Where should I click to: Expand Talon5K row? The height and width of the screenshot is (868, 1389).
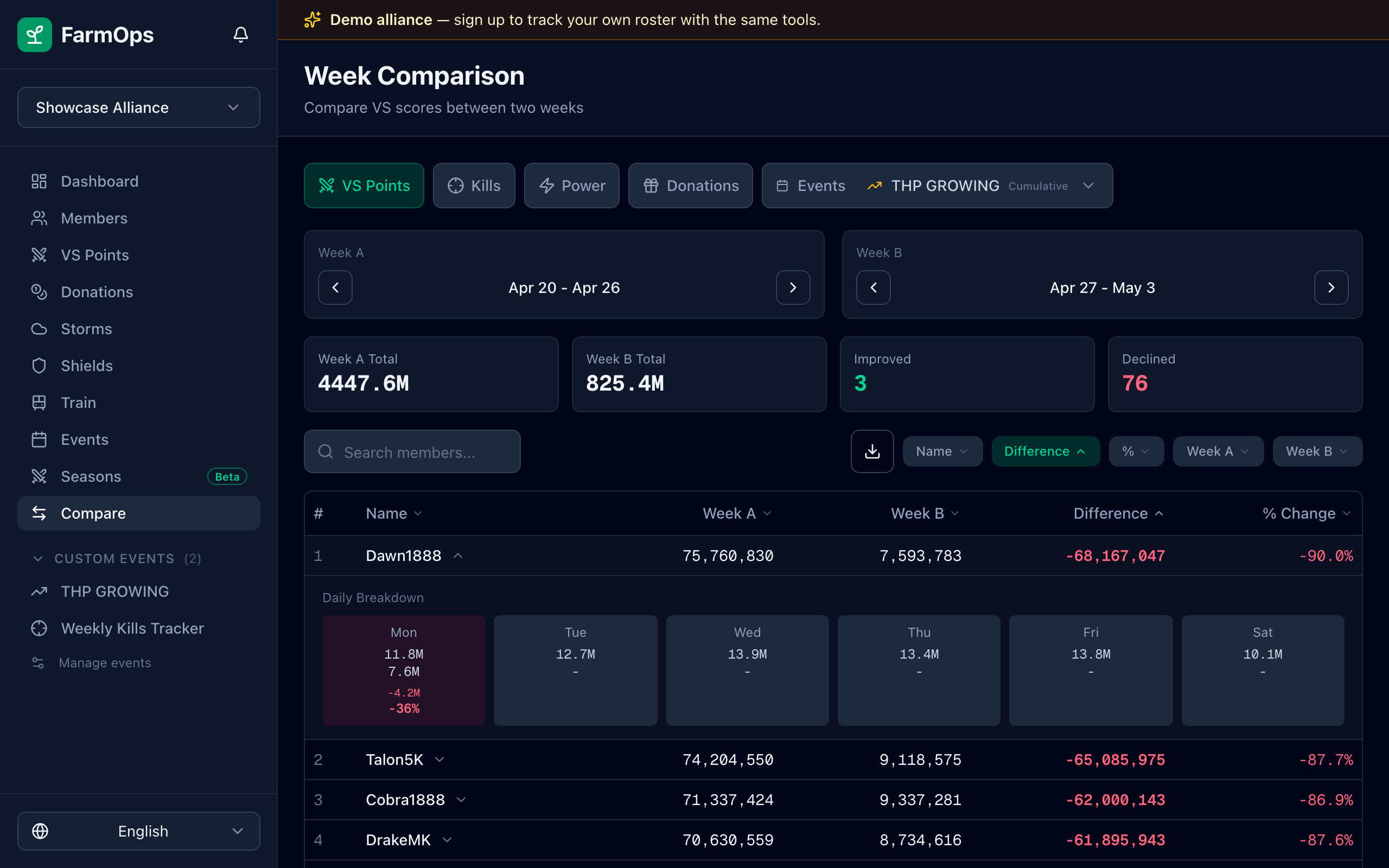(439, 759)
